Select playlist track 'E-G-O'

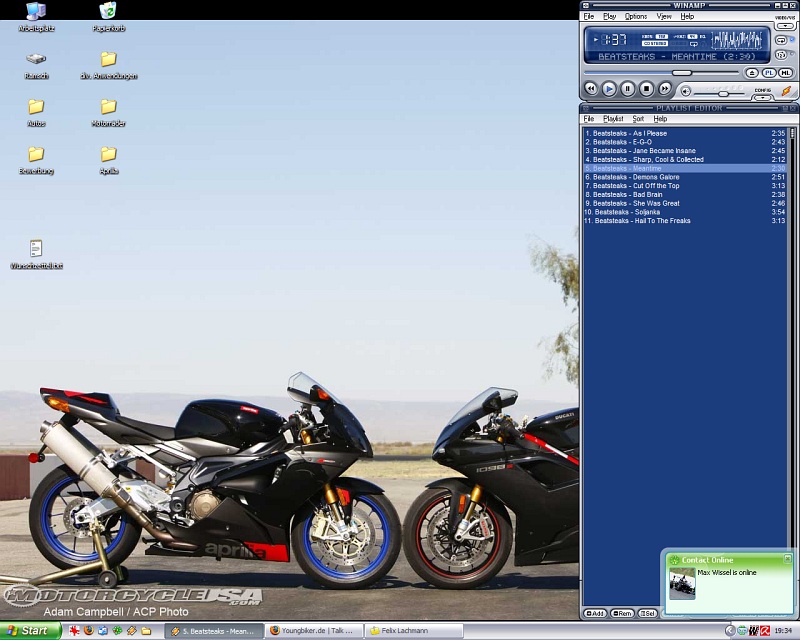[685, 142]
